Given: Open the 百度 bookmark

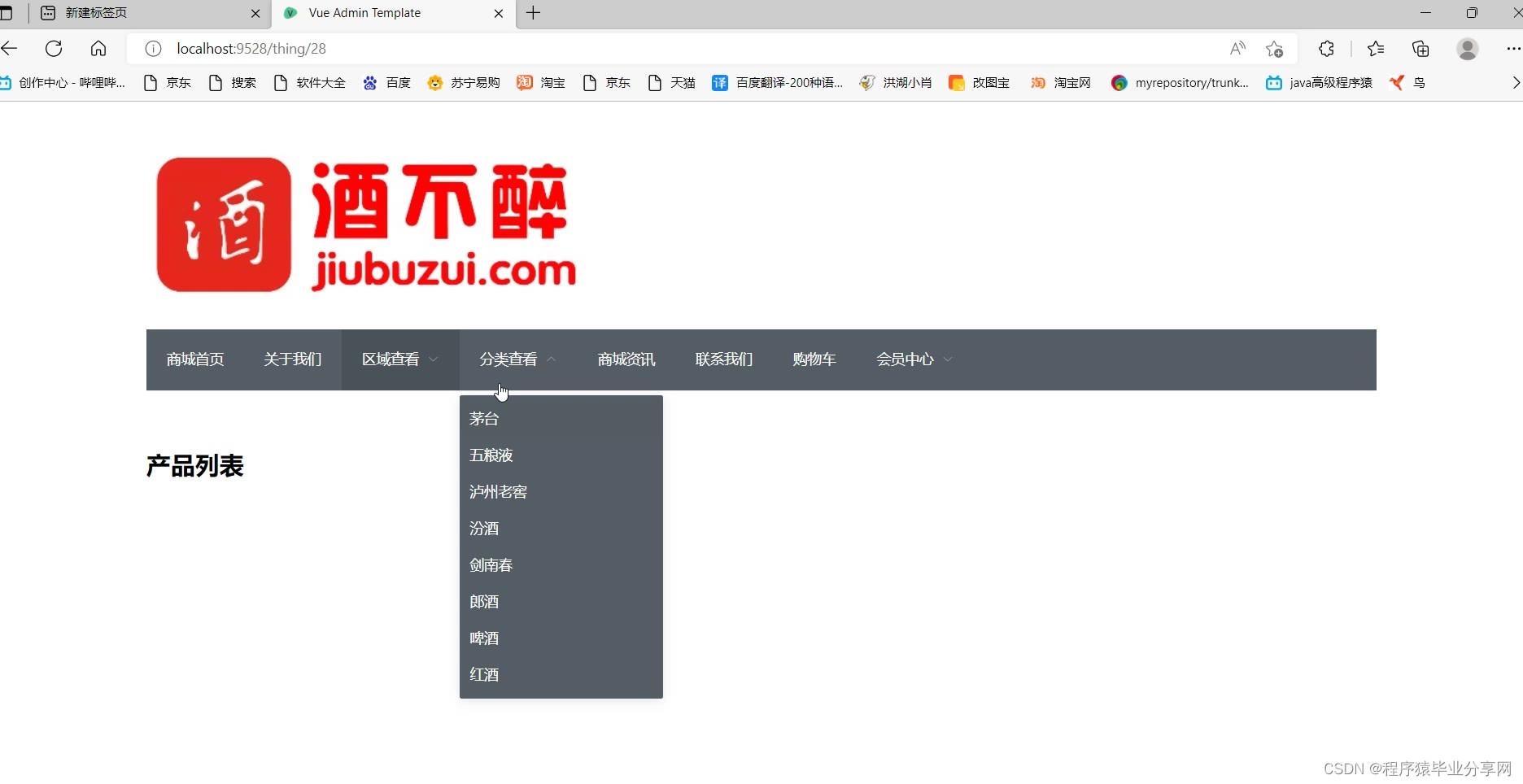Looking at the screenshot, I should [387, 83].
